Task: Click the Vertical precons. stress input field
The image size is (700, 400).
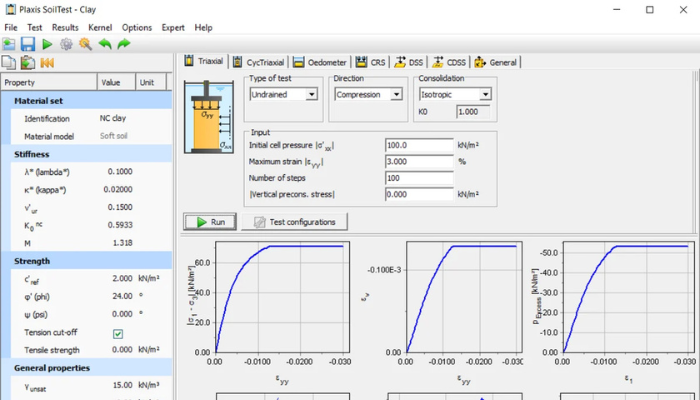Action: (x=419, y=194)
